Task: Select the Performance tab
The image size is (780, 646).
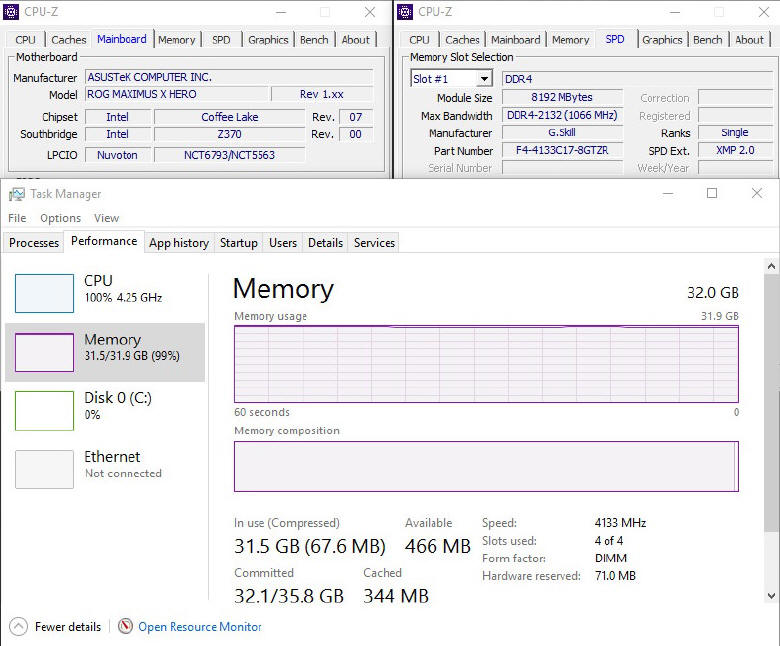Action: (x=104, y=241)
